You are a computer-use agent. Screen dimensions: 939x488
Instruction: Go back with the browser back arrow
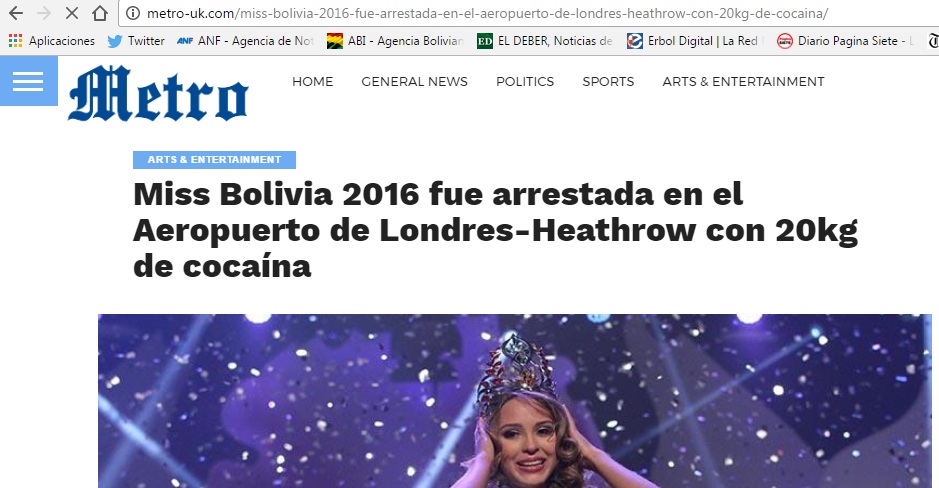(x=16, y=13)
